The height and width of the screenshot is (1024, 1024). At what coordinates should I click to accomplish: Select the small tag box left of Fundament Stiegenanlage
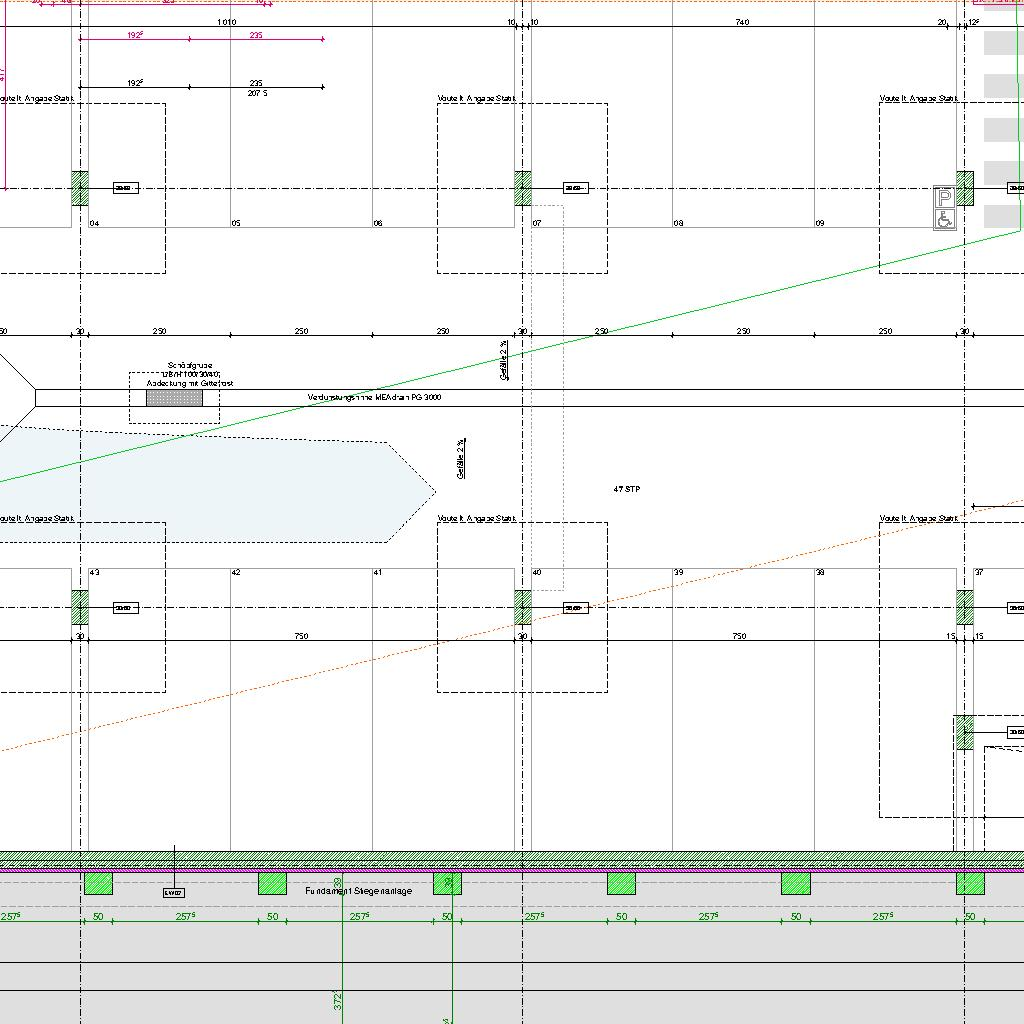[173, 892]
